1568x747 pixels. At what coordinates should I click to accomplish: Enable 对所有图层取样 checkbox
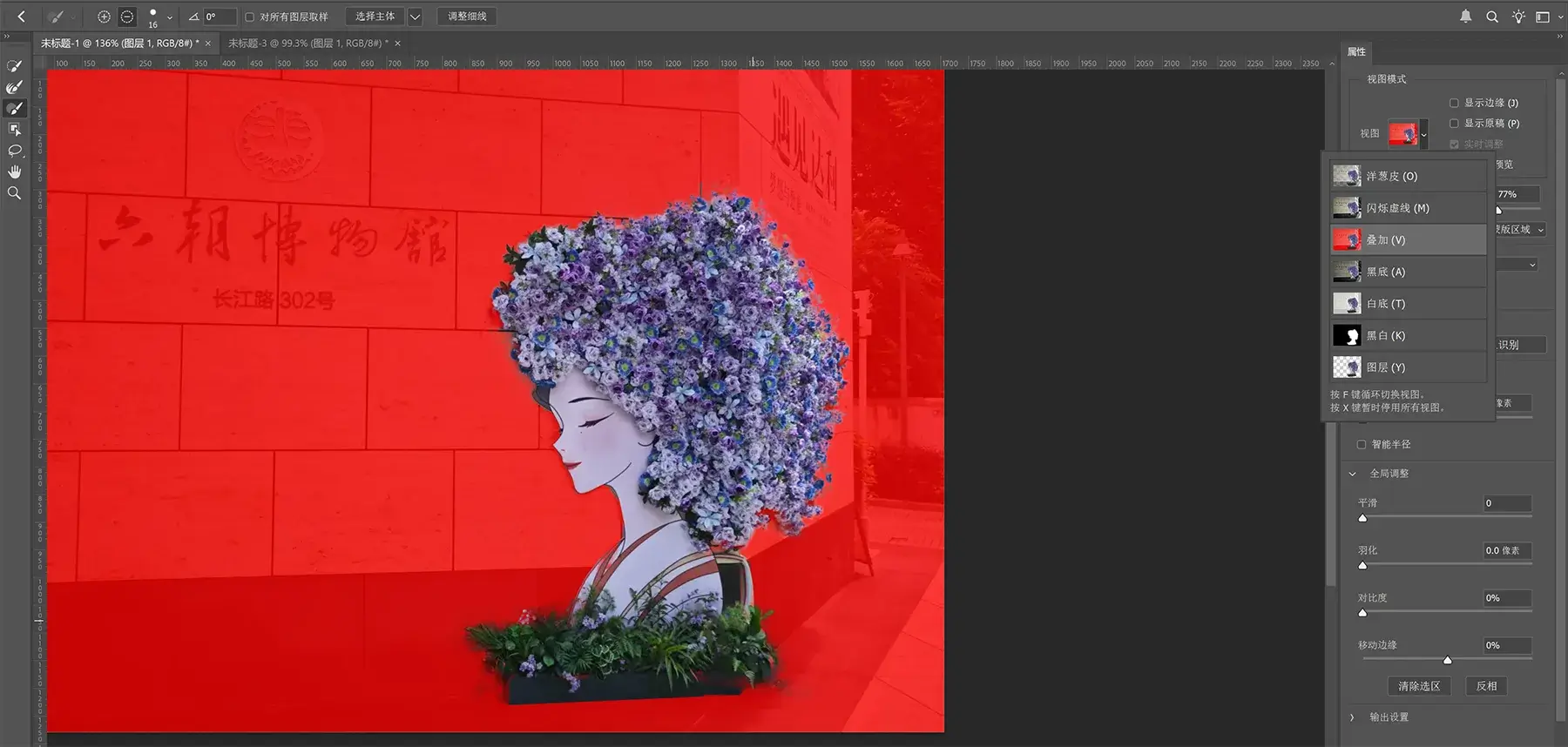tap(250, 17)
